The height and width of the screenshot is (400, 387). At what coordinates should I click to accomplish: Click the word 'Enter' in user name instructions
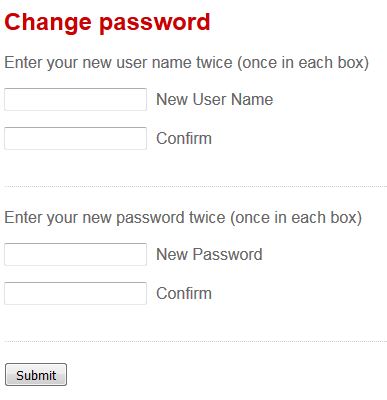(23, 62)
